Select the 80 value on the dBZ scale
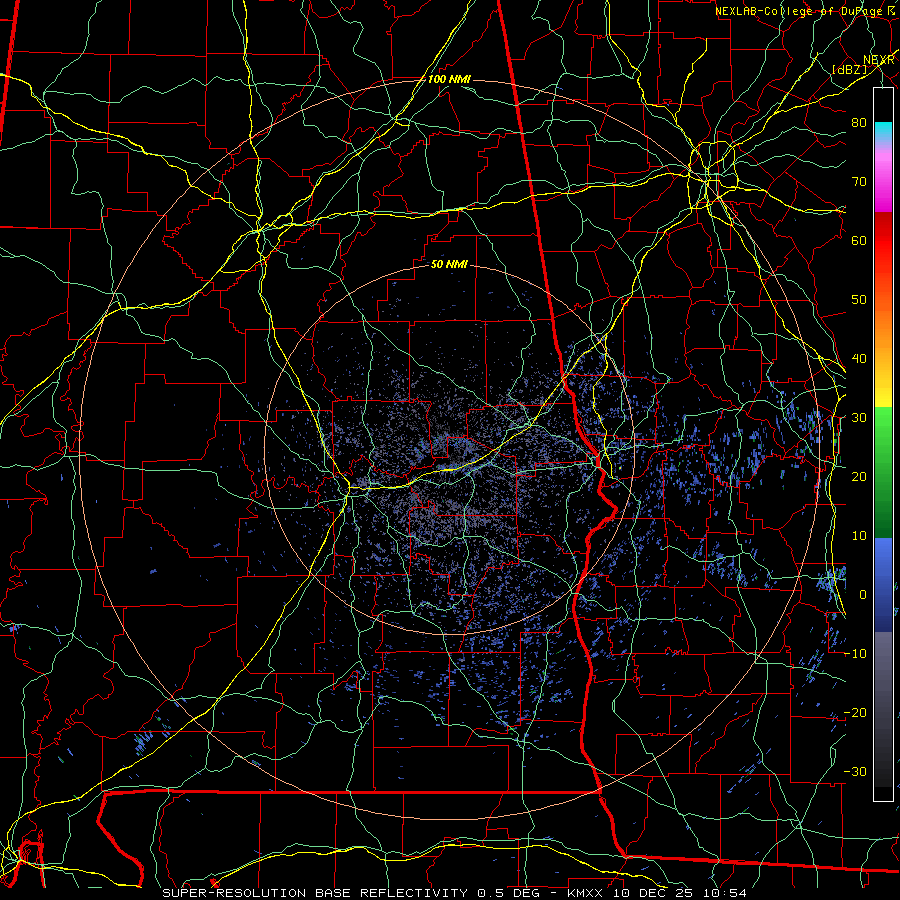 859,122
